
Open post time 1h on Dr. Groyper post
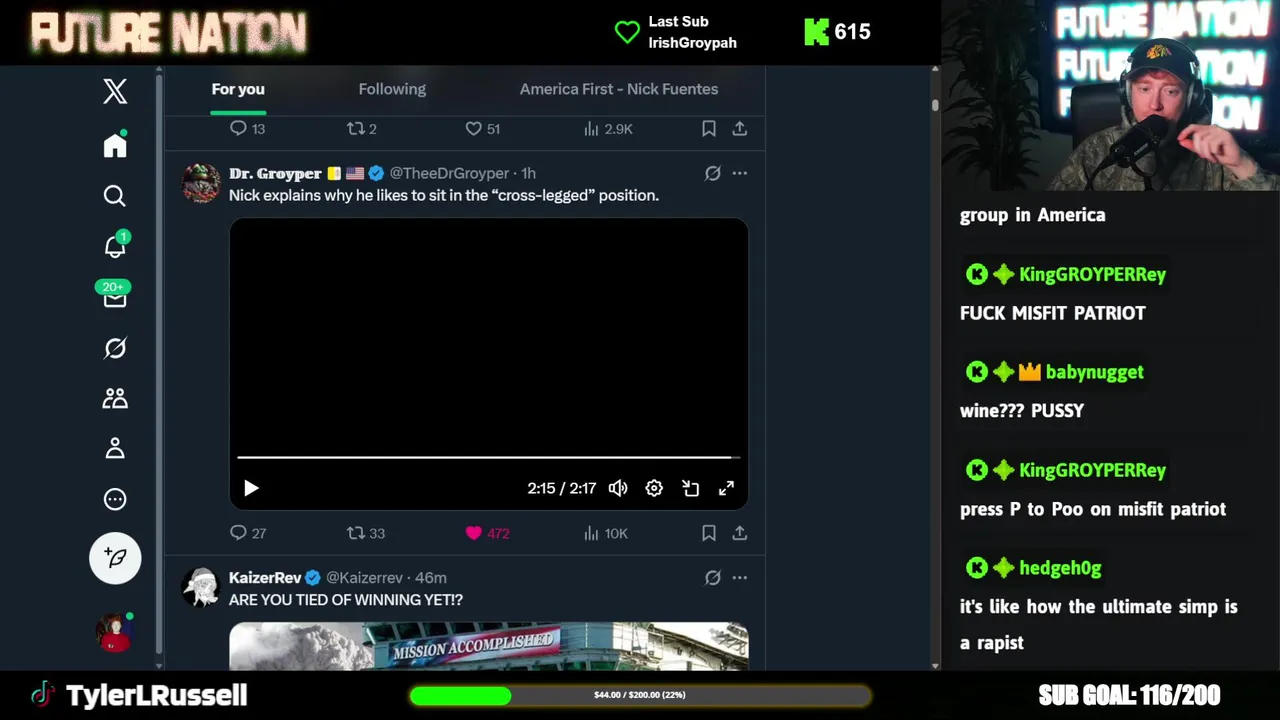click(x=528, y=173)
